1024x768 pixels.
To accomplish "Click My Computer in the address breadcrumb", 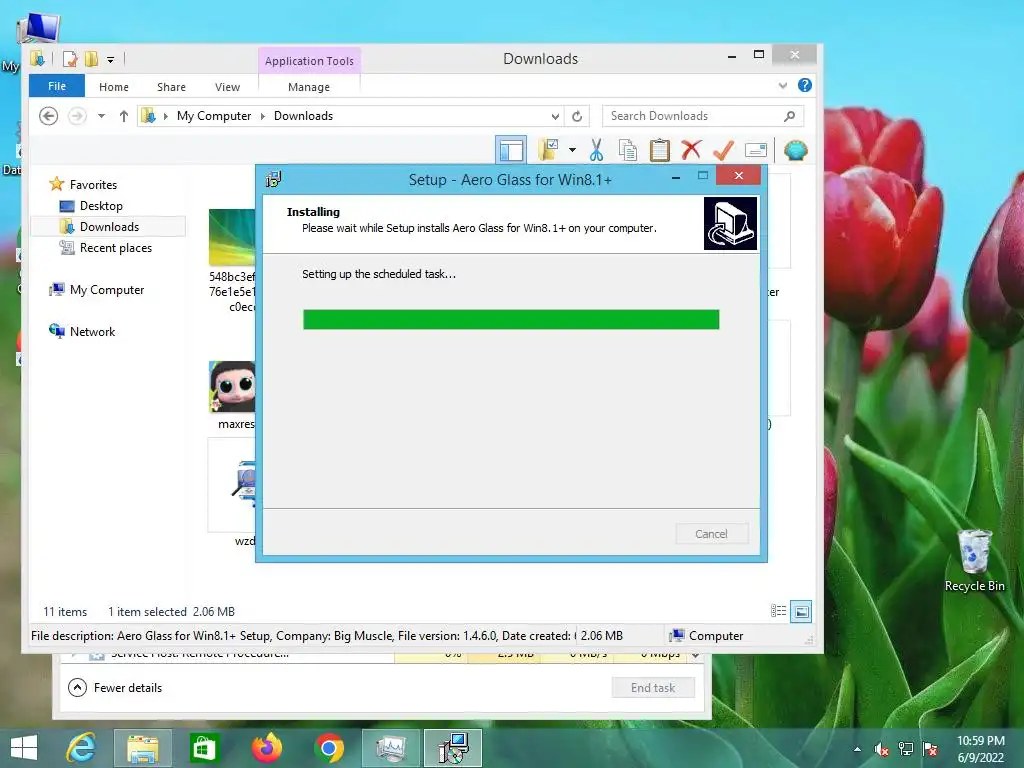I will (214, 116).
